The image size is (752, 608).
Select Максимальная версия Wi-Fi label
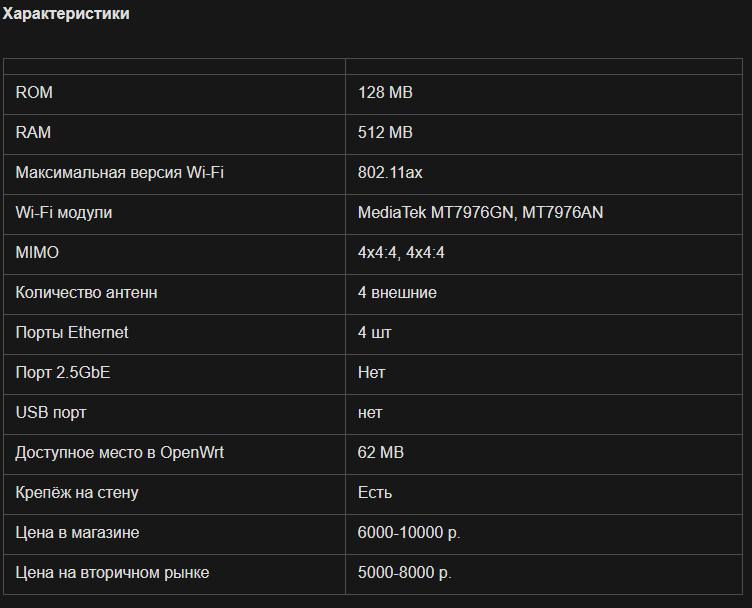click(x=119, y=172)
